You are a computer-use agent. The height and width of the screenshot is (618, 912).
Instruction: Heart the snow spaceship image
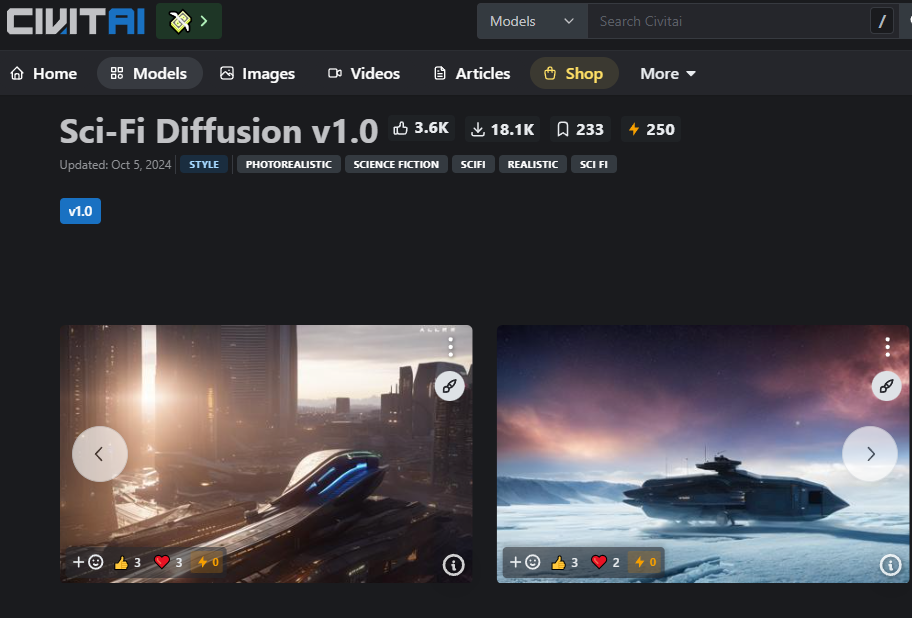tap(605, 562)
